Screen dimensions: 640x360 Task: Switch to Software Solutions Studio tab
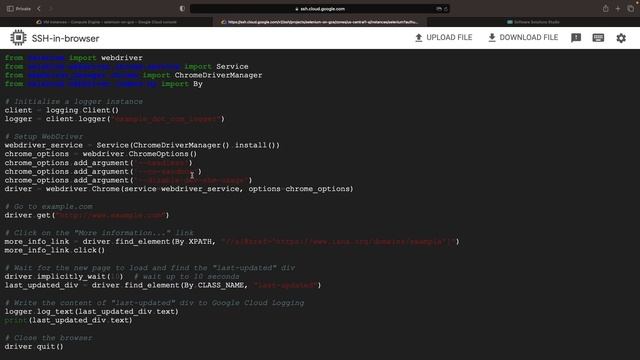(533, 22)
